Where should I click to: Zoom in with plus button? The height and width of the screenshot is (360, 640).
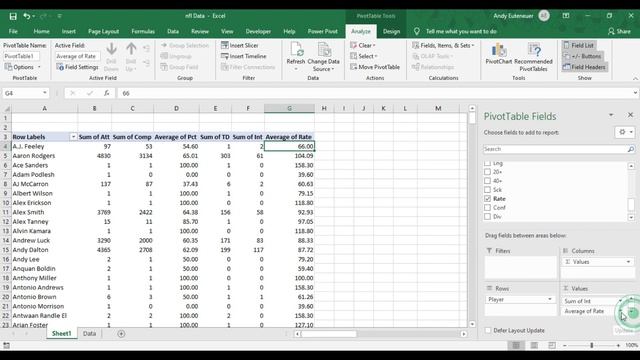click(x=618, y=345)
